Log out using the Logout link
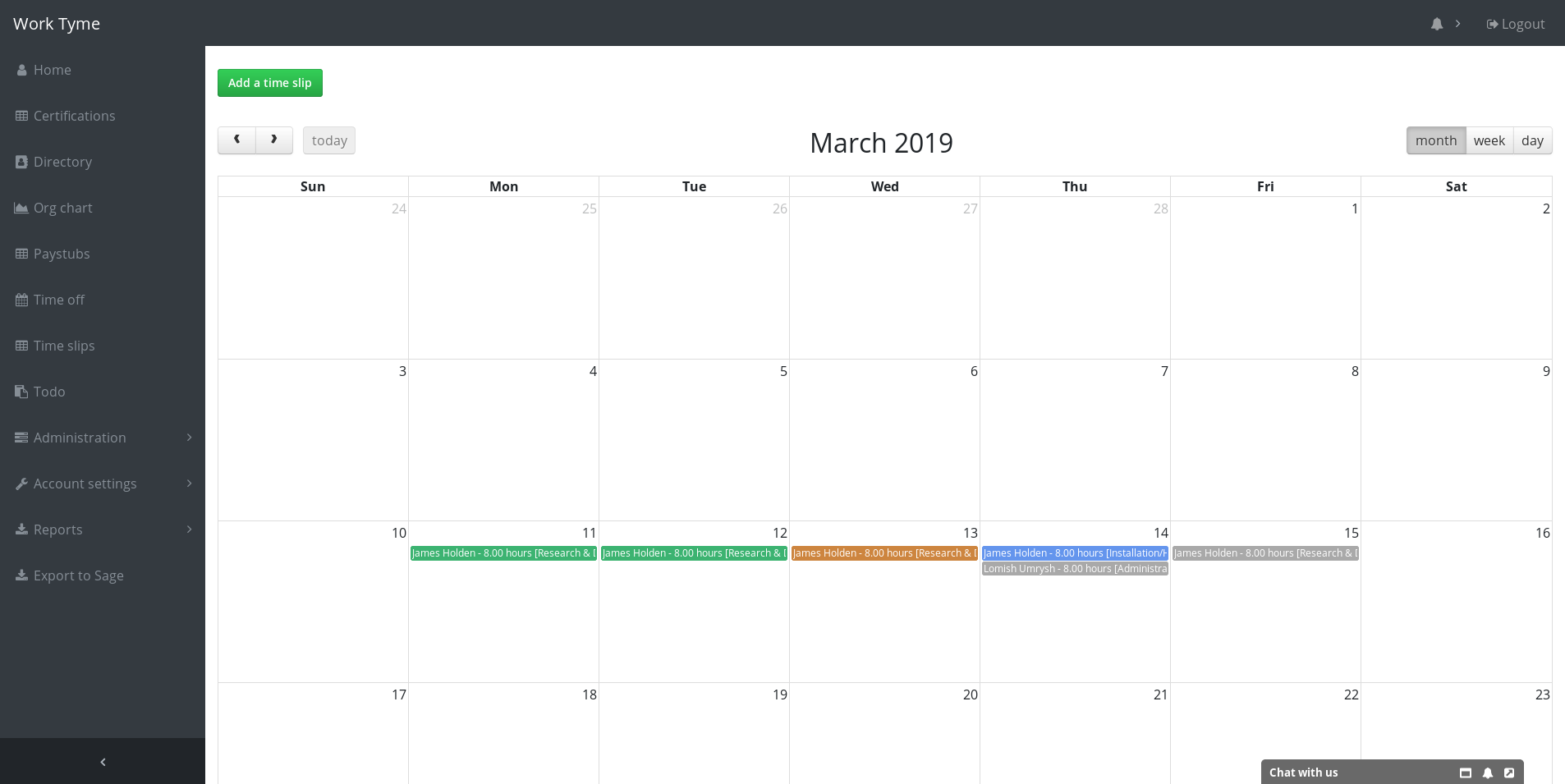The height and width of the screenshot is (784, 1565). [x=1516, y=24]
